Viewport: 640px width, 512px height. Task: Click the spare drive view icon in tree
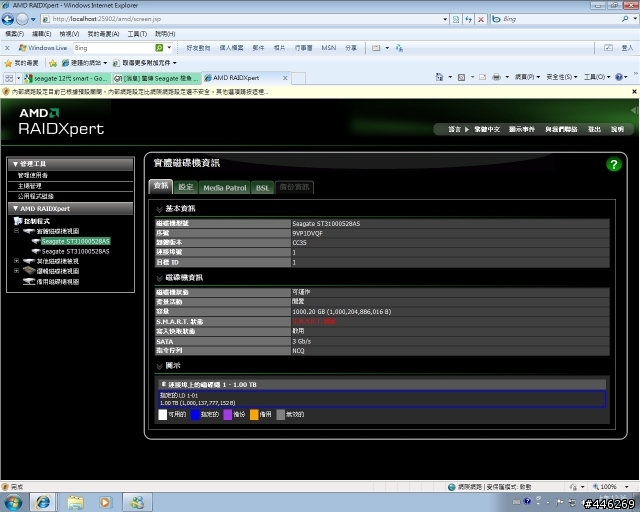[29, 281]
